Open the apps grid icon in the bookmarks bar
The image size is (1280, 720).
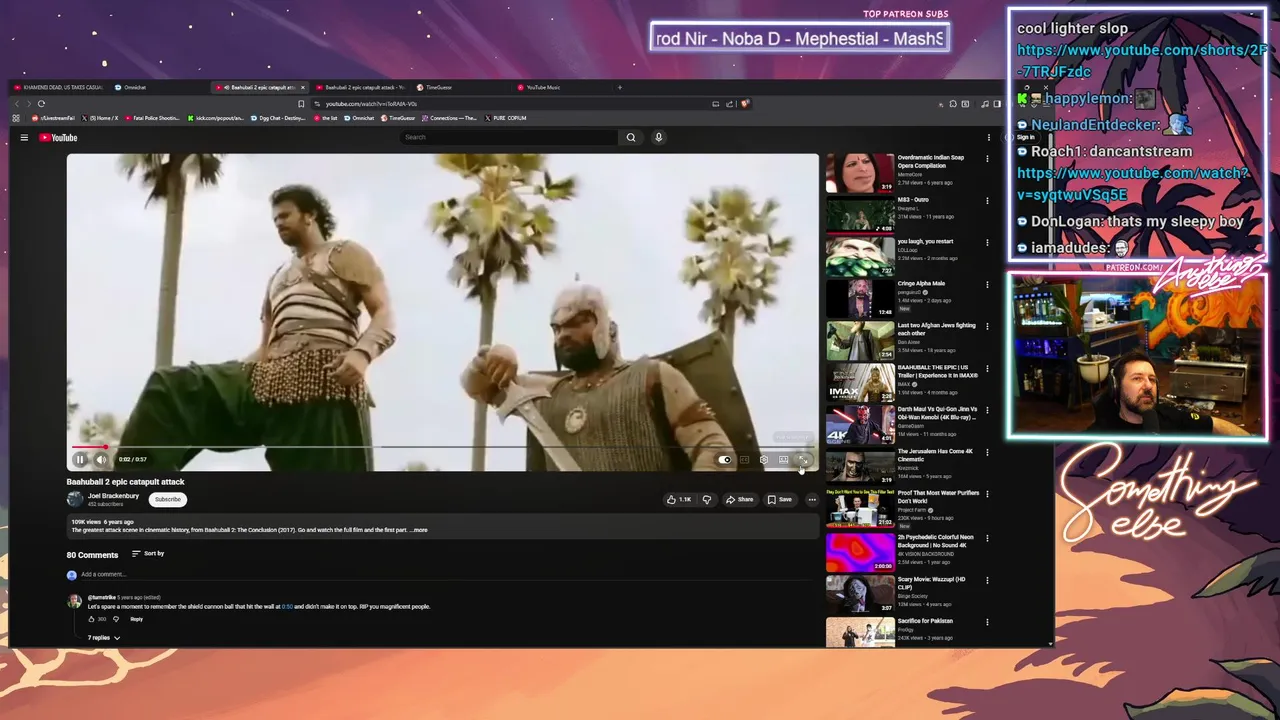pos(16,118)
